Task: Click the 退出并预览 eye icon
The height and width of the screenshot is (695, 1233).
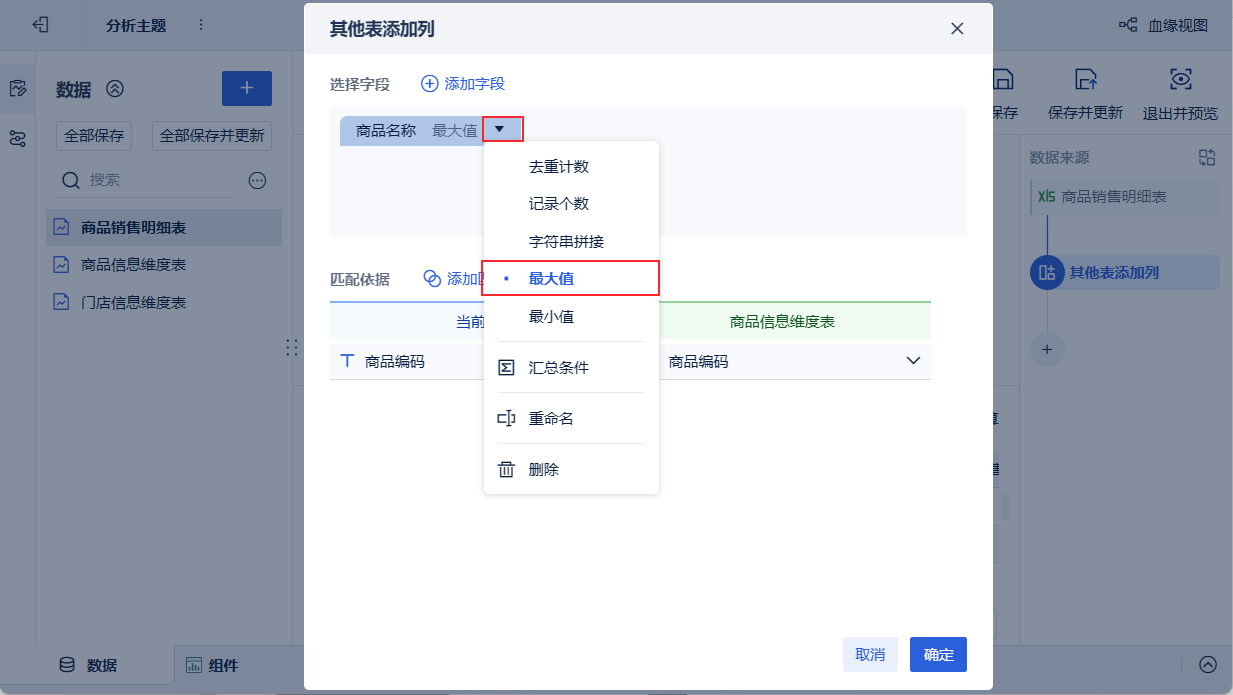Action: [1181, 80]
